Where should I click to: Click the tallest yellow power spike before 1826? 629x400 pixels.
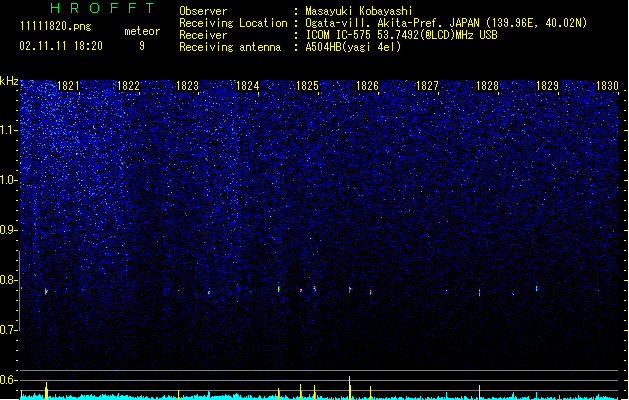pos(350,388)
